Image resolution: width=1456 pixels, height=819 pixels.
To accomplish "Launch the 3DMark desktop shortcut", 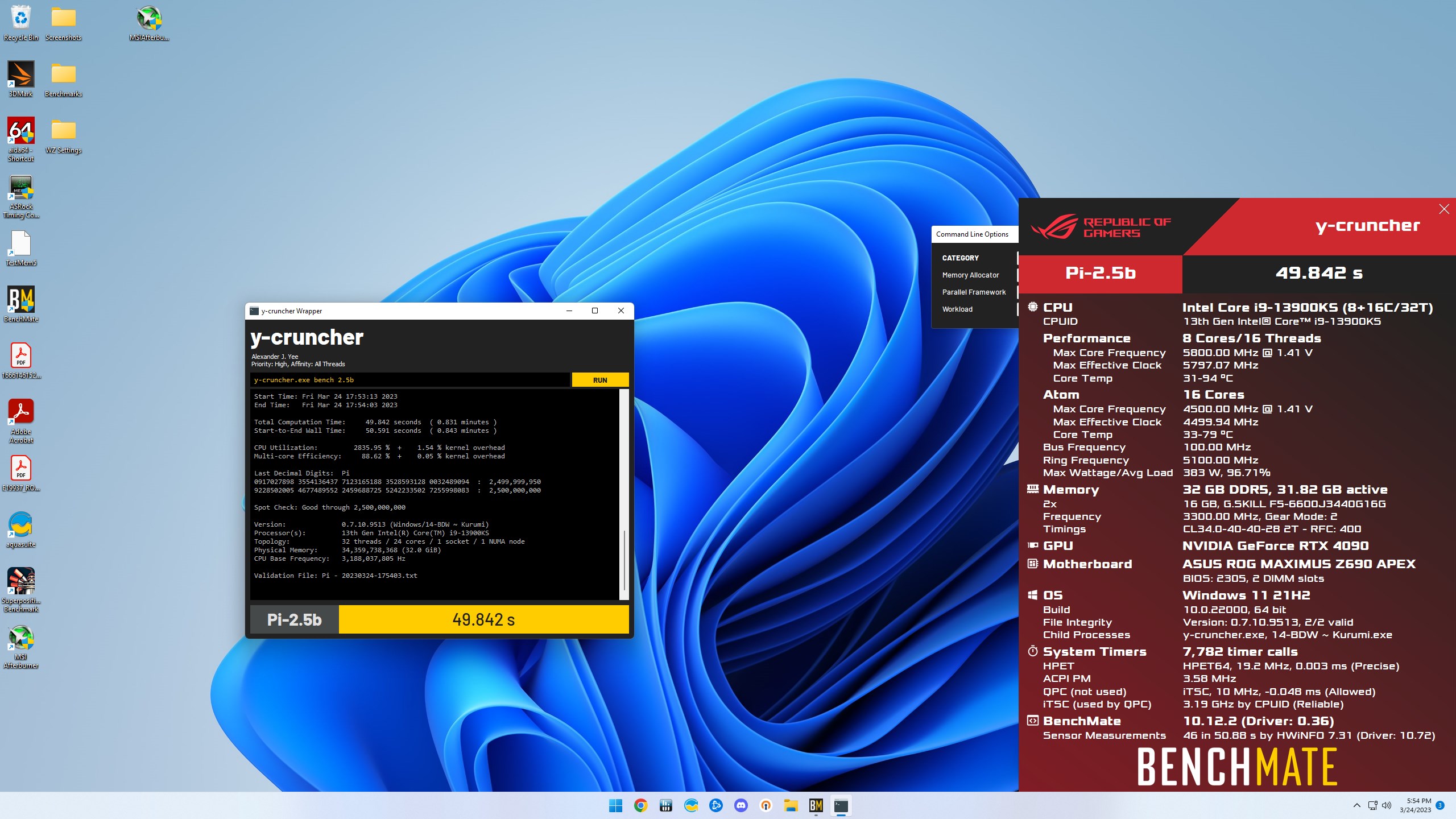I will (x=20, y=79).
